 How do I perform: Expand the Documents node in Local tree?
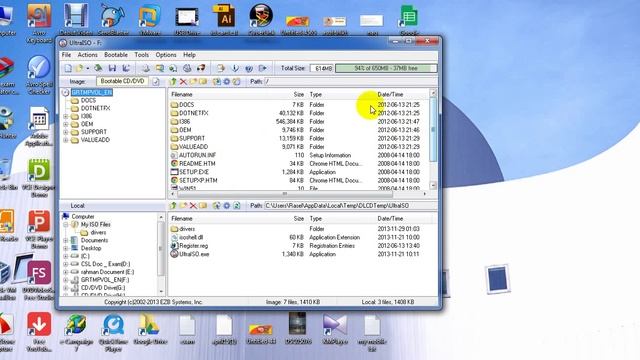coord(66,240)
